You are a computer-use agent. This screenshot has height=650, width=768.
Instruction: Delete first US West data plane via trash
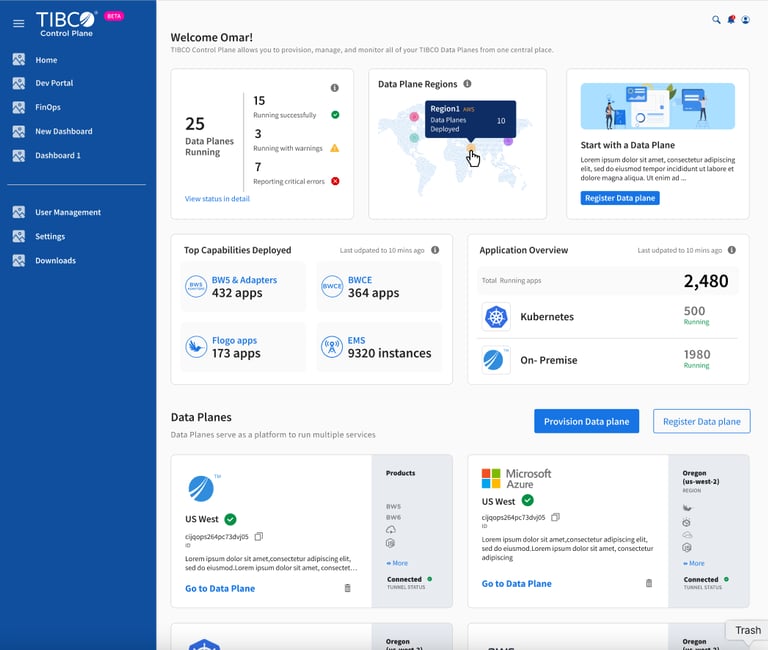pyautogui.click(x=348, y=588)
